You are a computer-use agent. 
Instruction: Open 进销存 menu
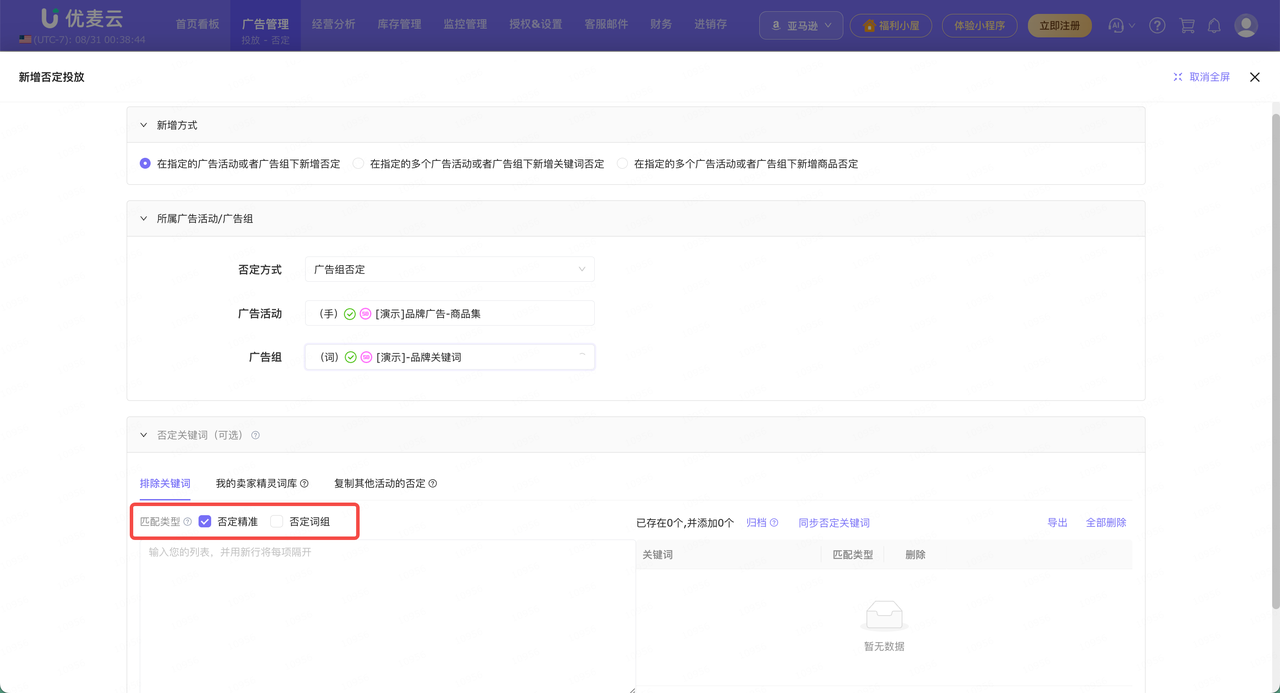tap(710, 24)
